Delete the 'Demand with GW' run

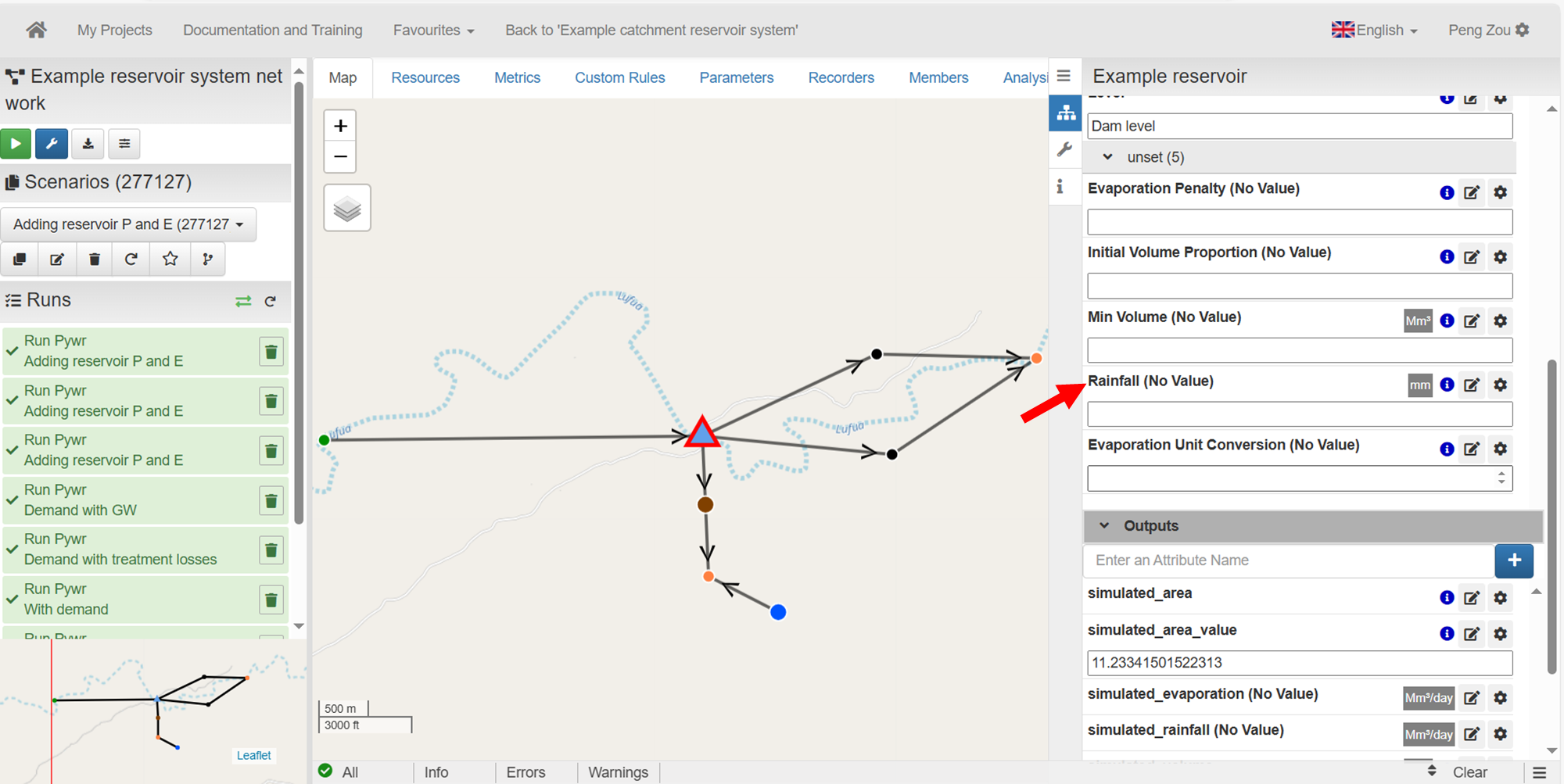pyautogui.click(x=271, y=500)
